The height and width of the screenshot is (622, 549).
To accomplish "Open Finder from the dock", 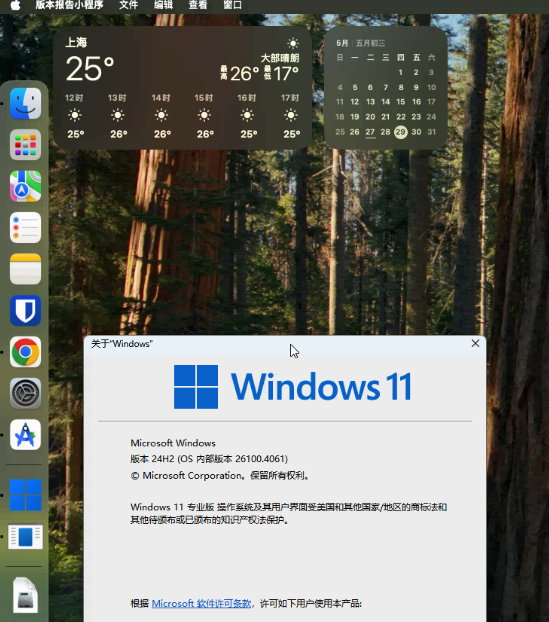I will point(25,104).
